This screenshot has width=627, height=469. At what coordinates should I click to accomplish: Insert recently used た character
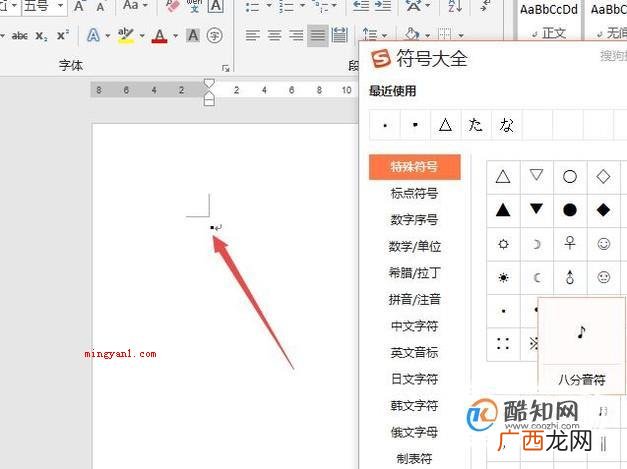click(476, 125)
